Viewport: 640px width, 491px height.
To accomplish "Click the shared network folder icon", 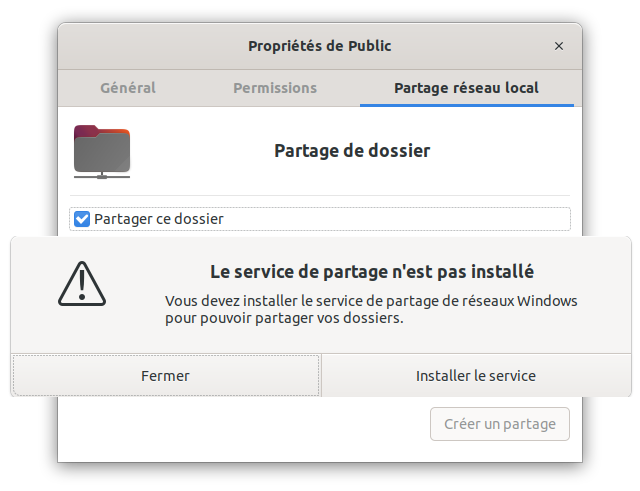I will click(x=102, y=152).
